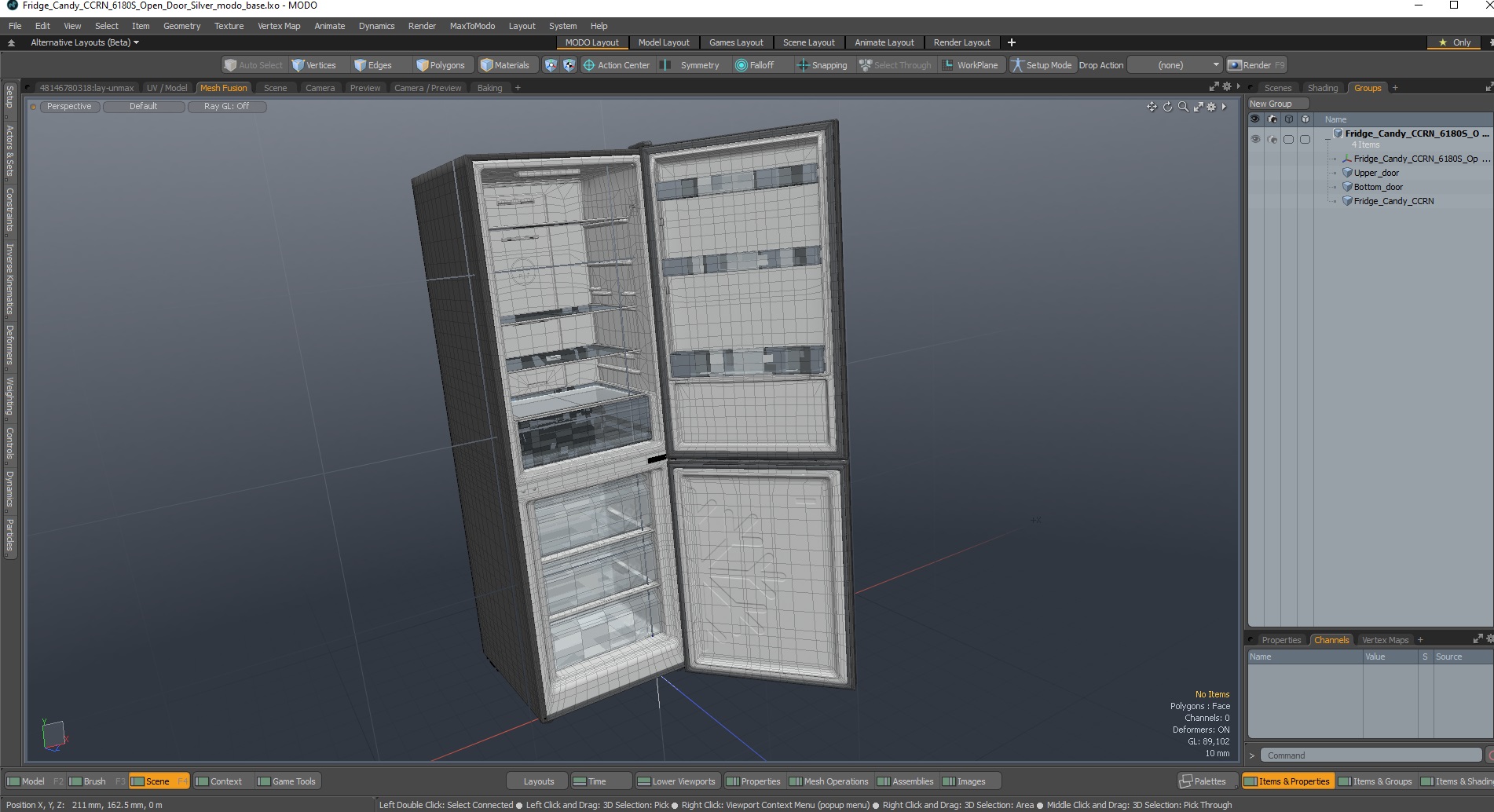The height and width of the screenshot is (812, 1494).
Task: Open the UV / Model viewport tab
Action: (167, 88)
